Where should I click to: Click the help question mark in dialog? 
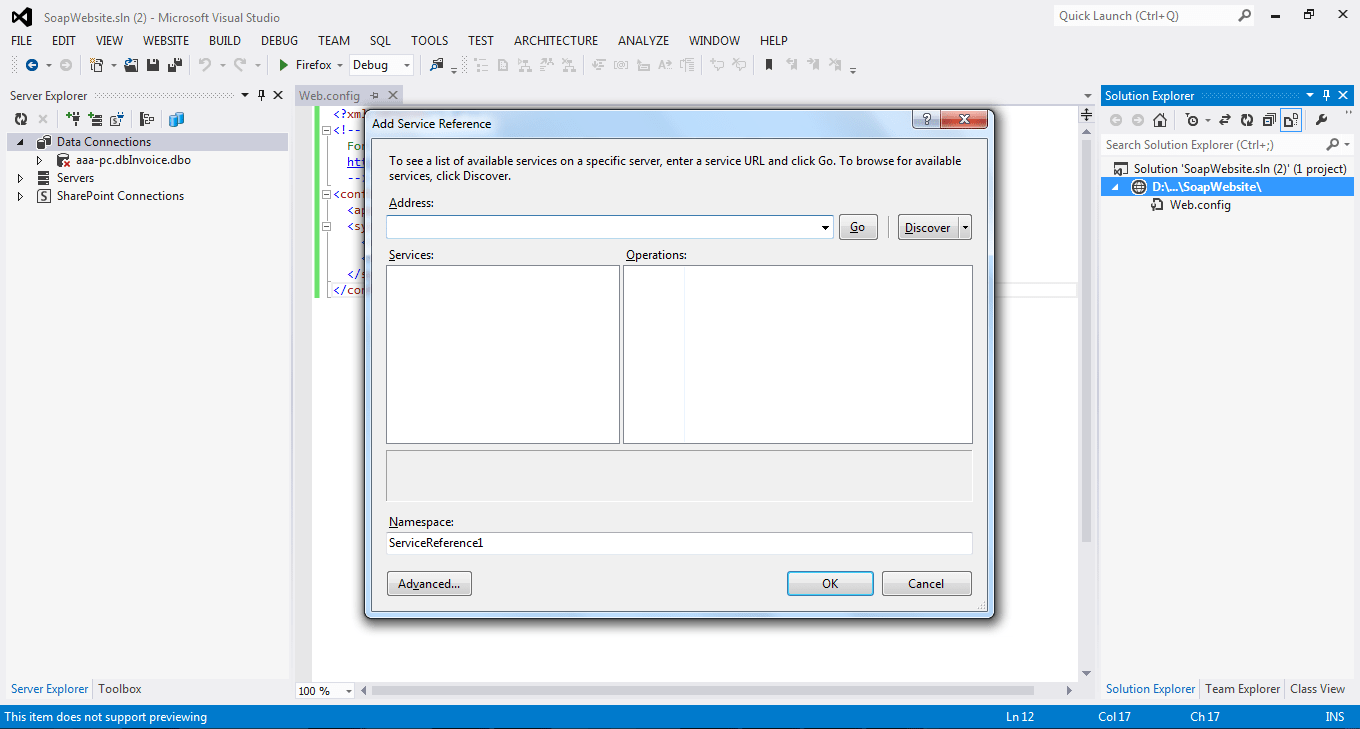click(x=927, y=119)
